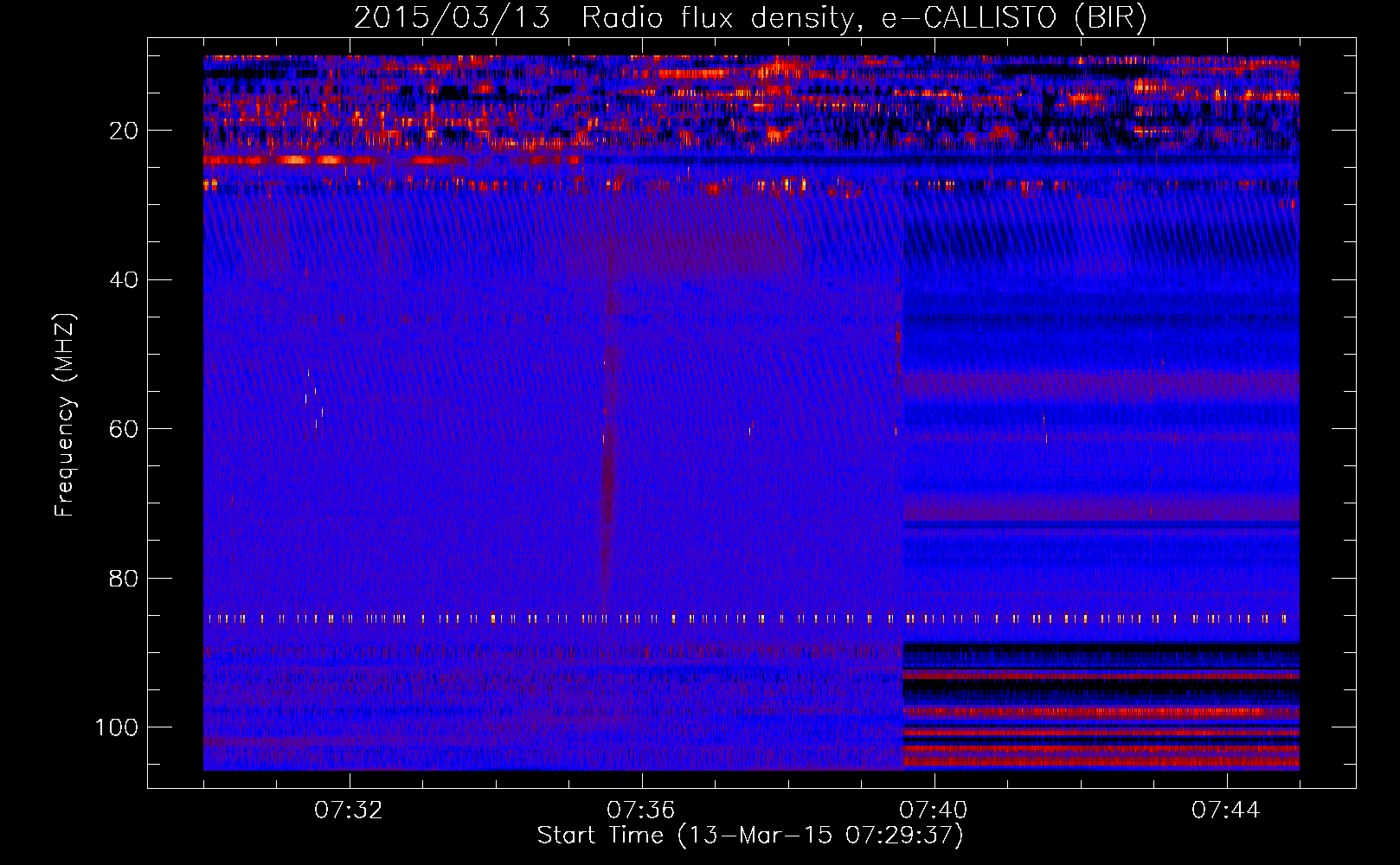The width and height of the screenshot is (1400, 865).
Task: Click the time tick label '07:40'
Action: [x=934, y=811]
